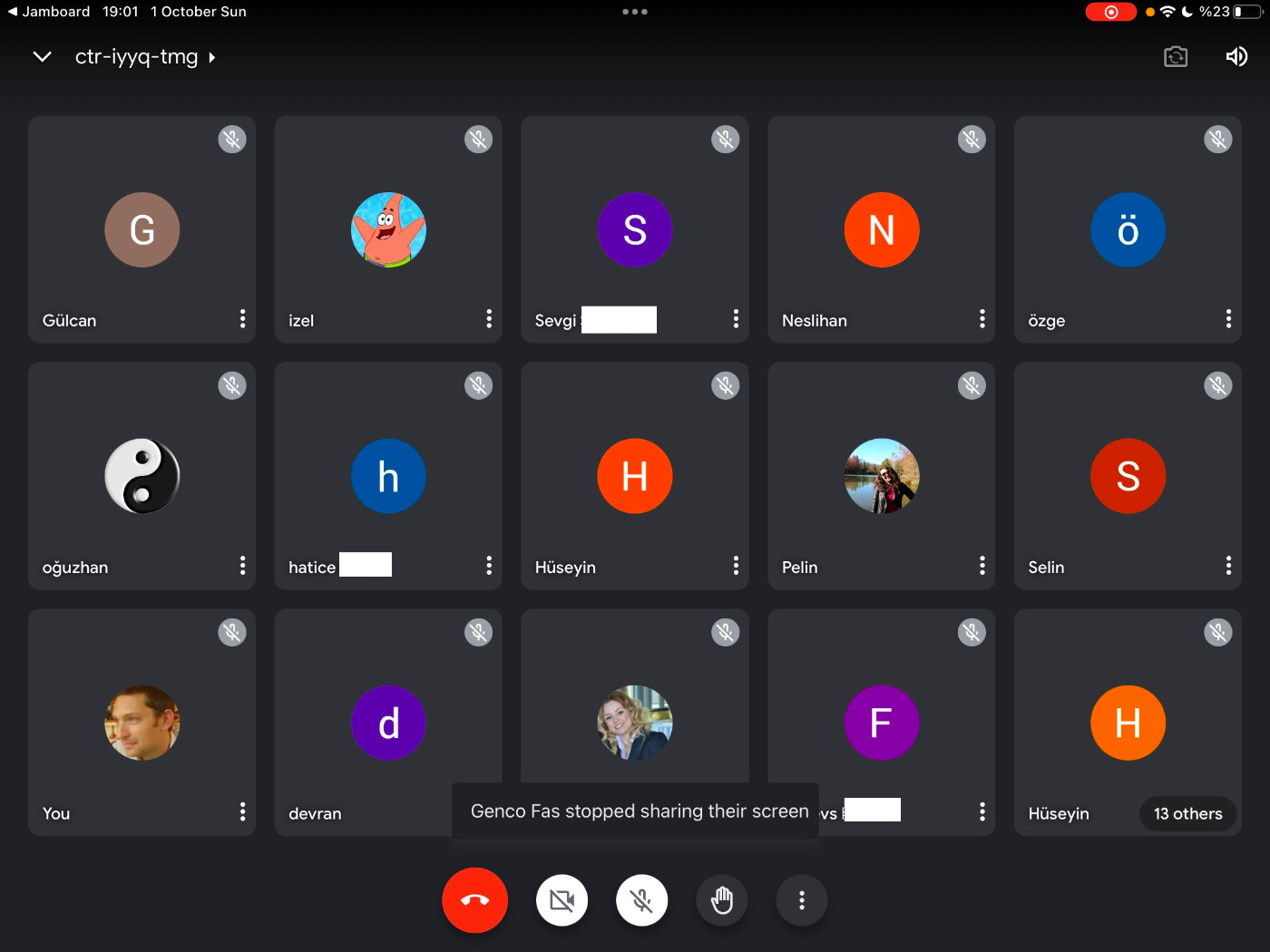Toggle the camera on

pyautogui.click(x=562, y=900)
